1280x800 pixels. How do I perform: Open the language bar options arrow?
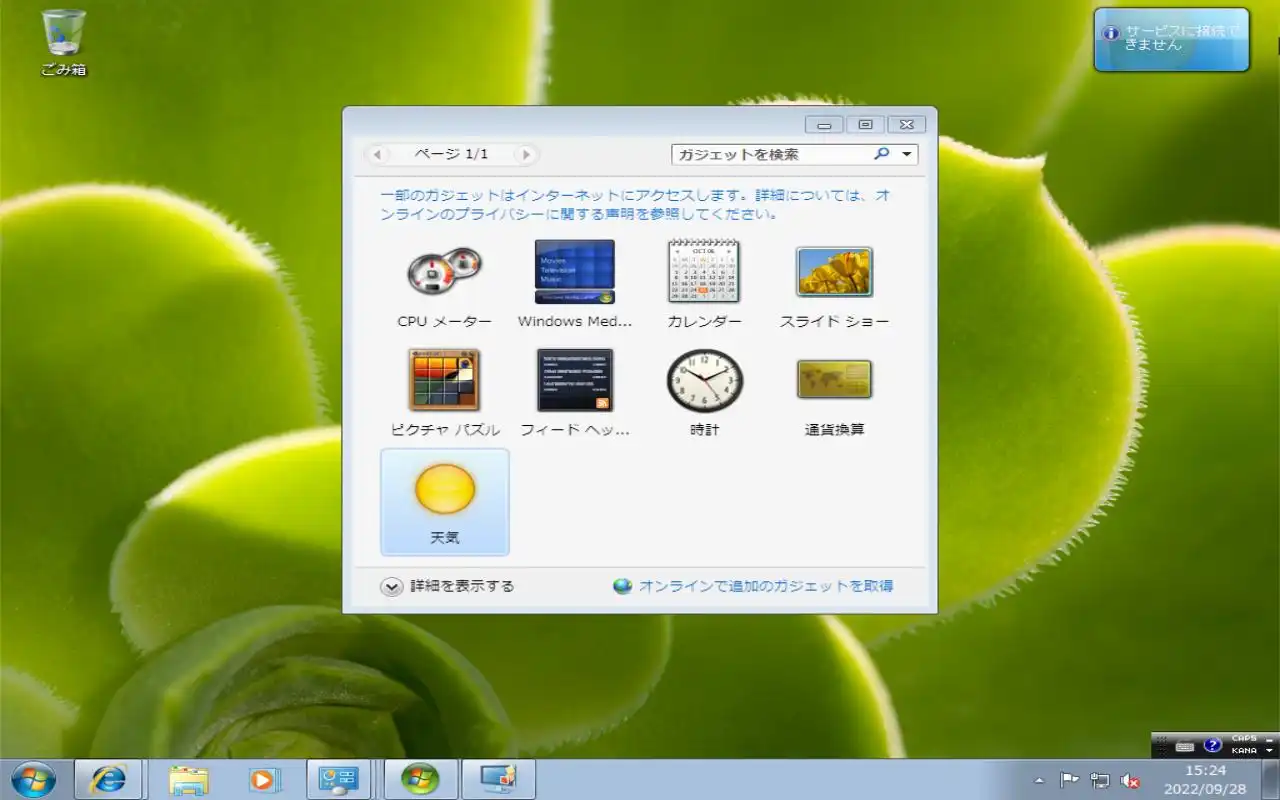coord(1270,750)
